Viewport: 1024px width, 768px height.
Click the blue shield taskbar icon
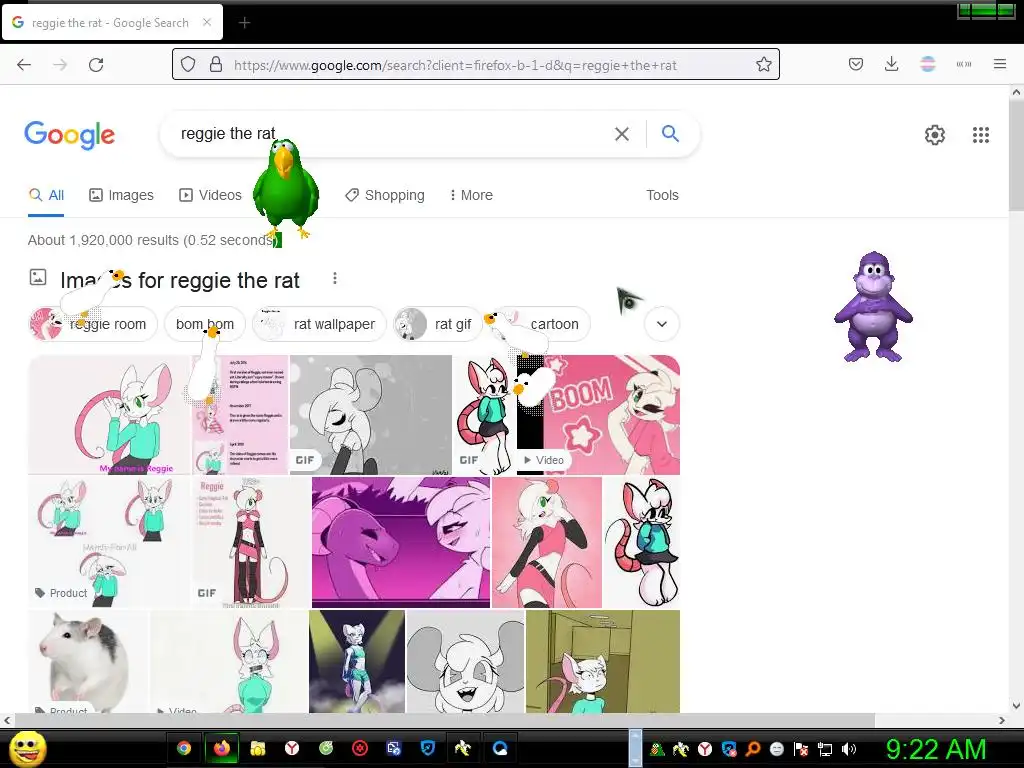[x=428, y=748]
